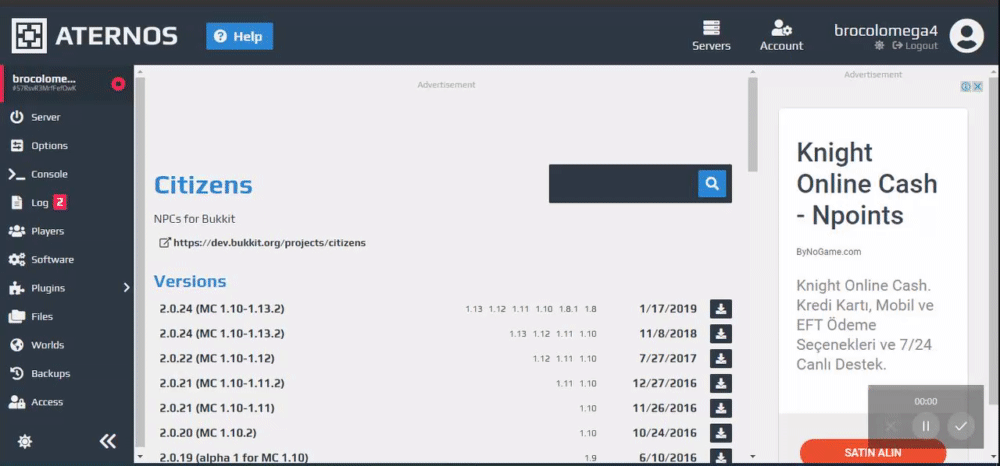Screen dimensions: 1000x466
Task: Expand the Plugins submenu chevron
Action: pyautogui.click(x=126, y=288)
